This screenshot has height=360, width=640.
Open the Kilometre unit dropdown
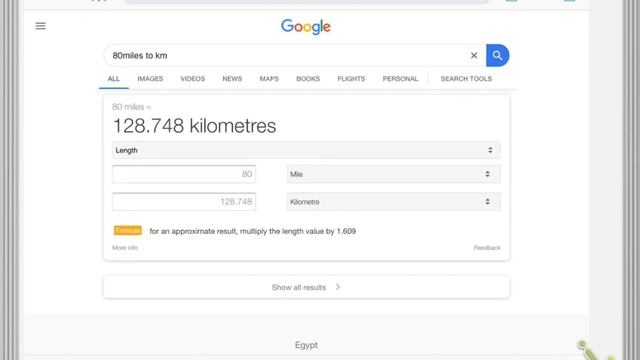(393, 202)
